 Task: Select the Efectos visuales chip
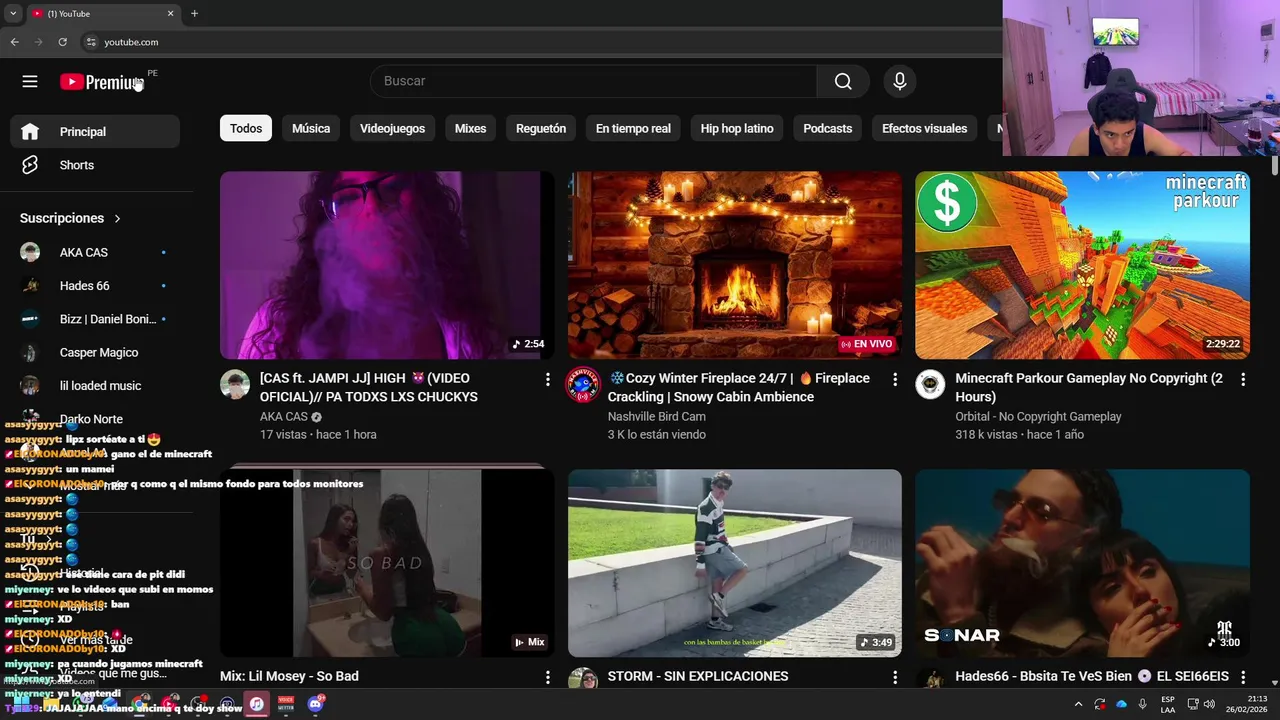coord(924,128)
